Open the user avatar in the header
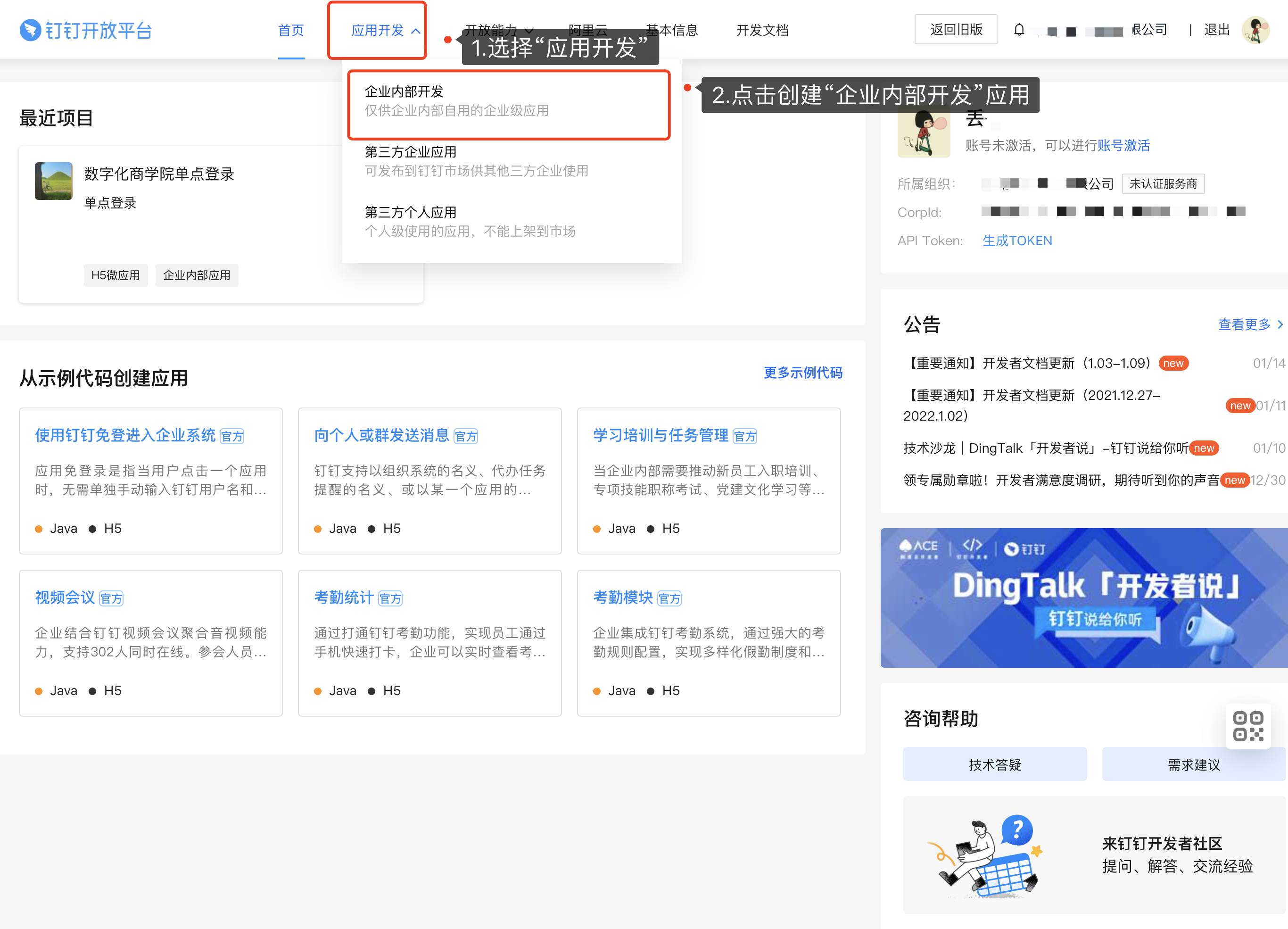Image resolution: width=1288 pixels, height=929 pixels. click(x=1255, y=30)
